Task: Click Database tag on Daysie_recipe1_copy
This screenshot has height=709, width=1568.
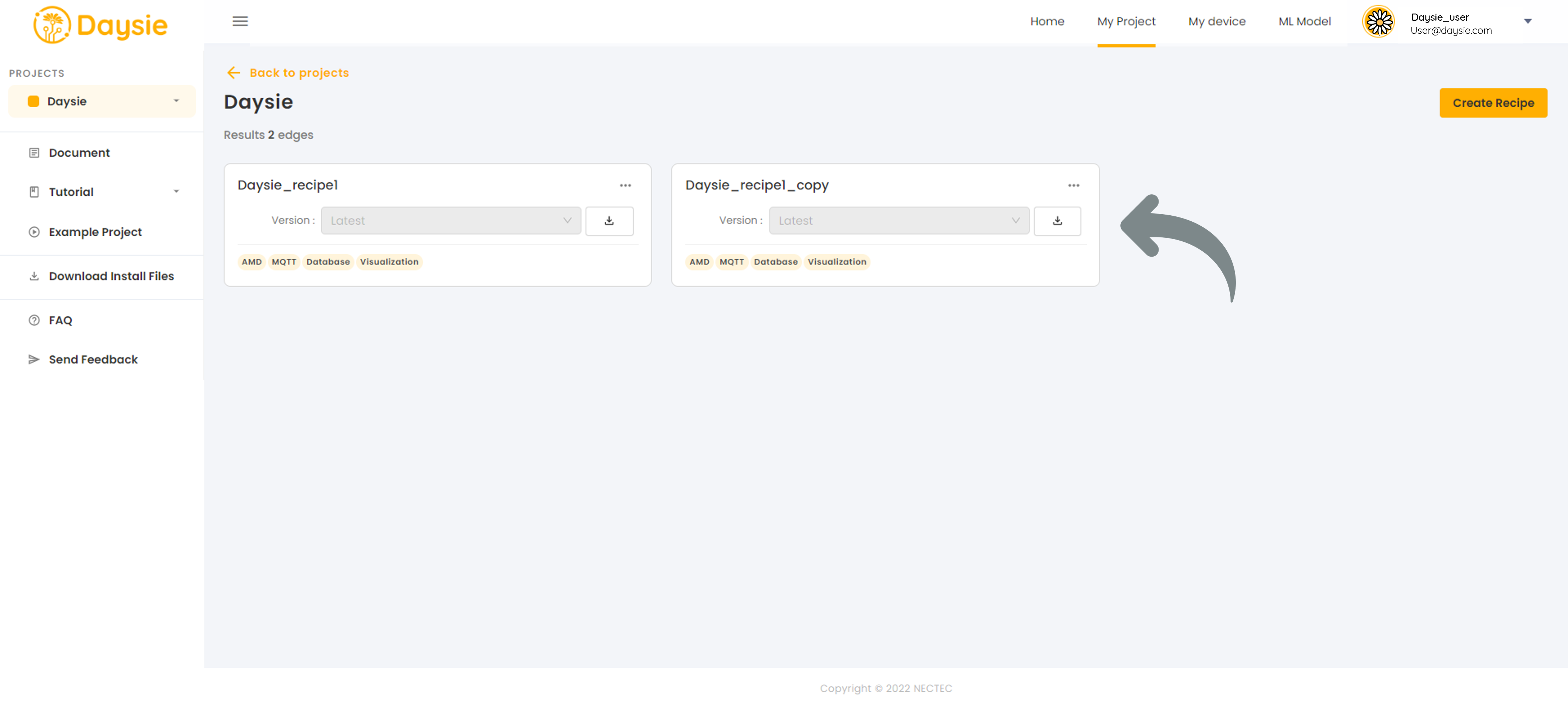Action: tap(775, 262)
